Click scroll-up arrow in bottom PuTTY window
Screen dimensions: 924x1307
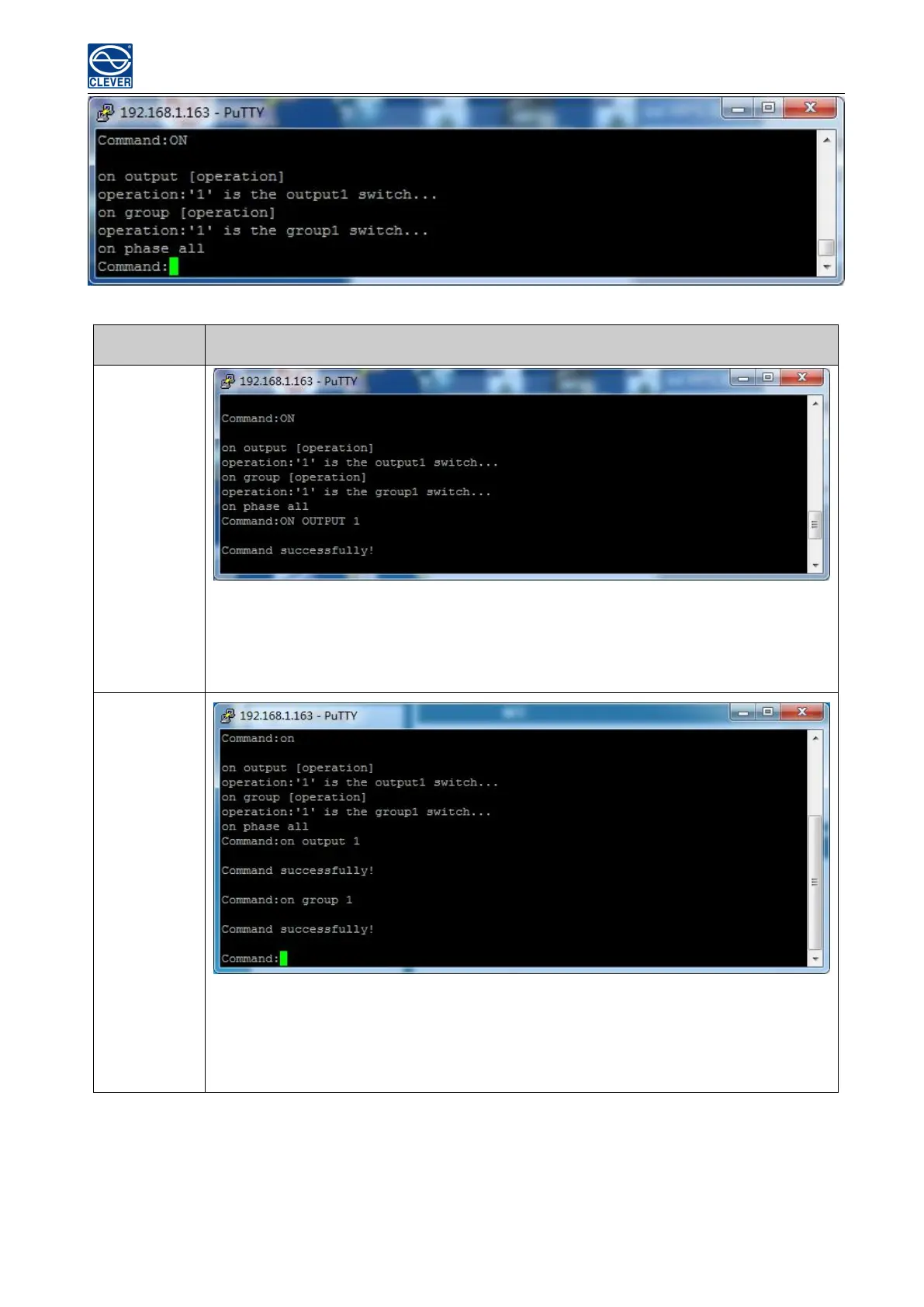(815, 738)
